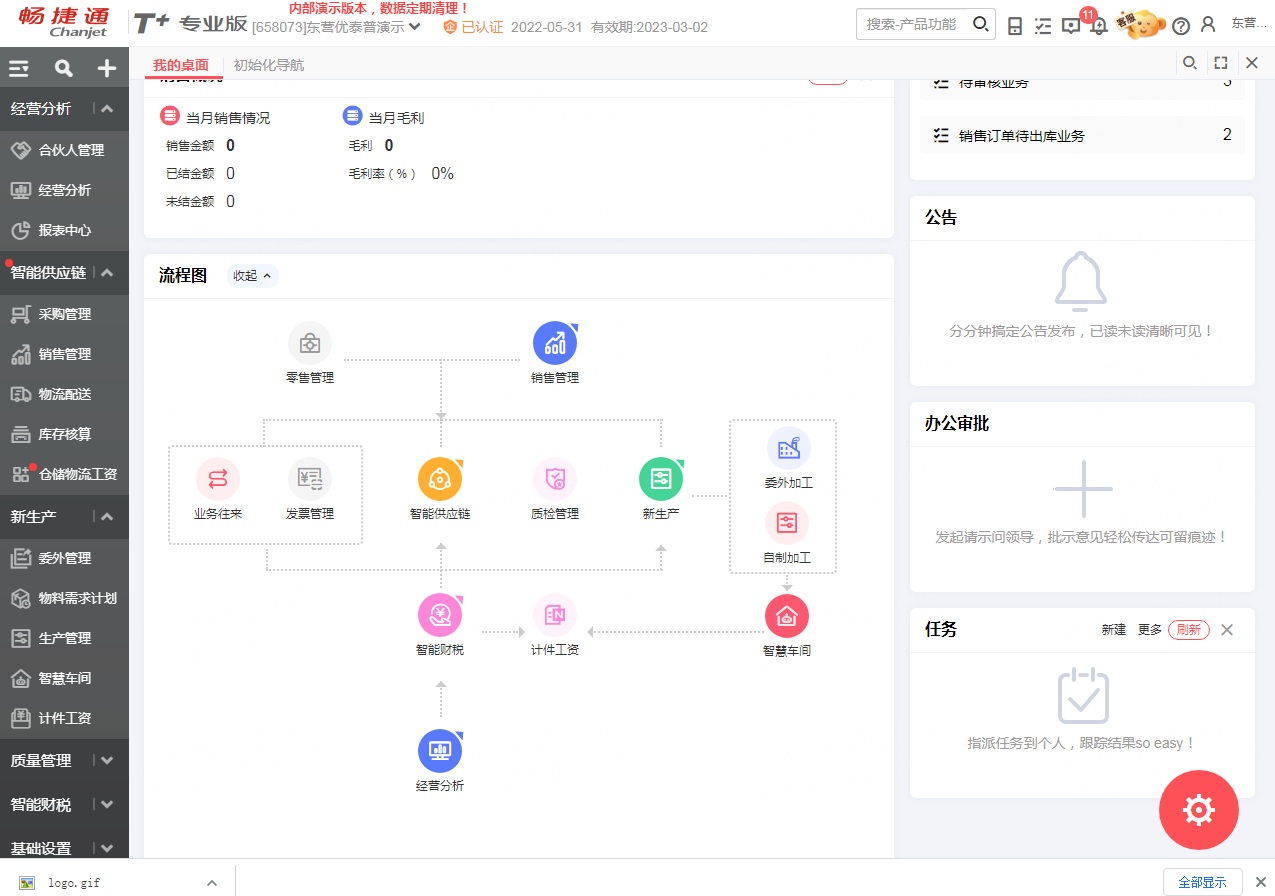Open the logo.gif downloaded file
Image resolution: width=1275 pixels, height=896 pixels.
[x=74, y=883]
